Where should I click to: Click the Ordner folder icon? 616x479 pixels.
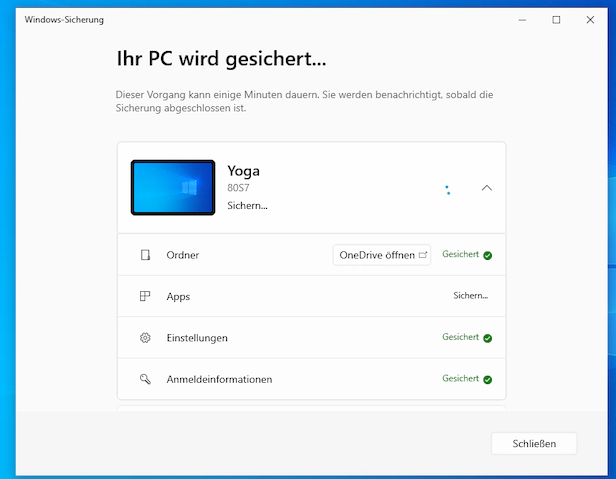pyautogui.click(x=145, y=255)
